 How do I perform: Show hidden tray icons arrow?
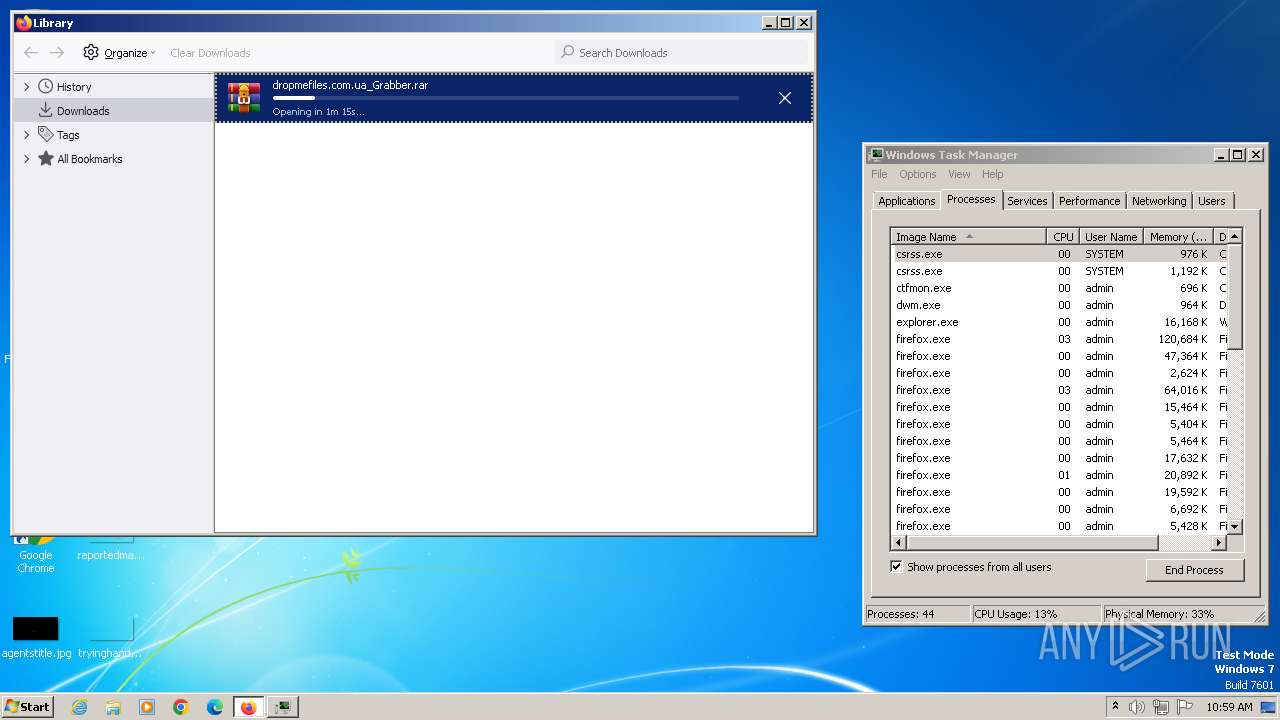point(1115,707)
